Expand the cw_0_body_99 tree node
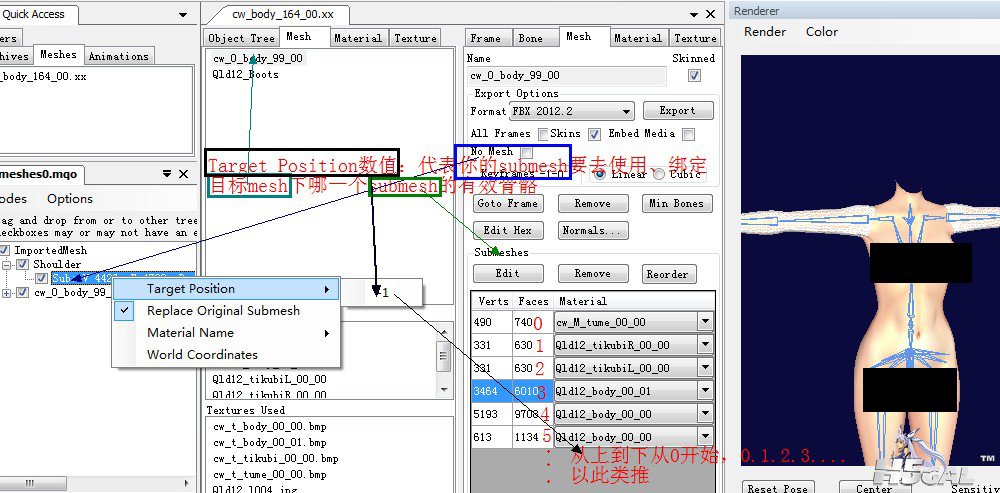This screenshot has height=493, width=1000. [8, 293]
